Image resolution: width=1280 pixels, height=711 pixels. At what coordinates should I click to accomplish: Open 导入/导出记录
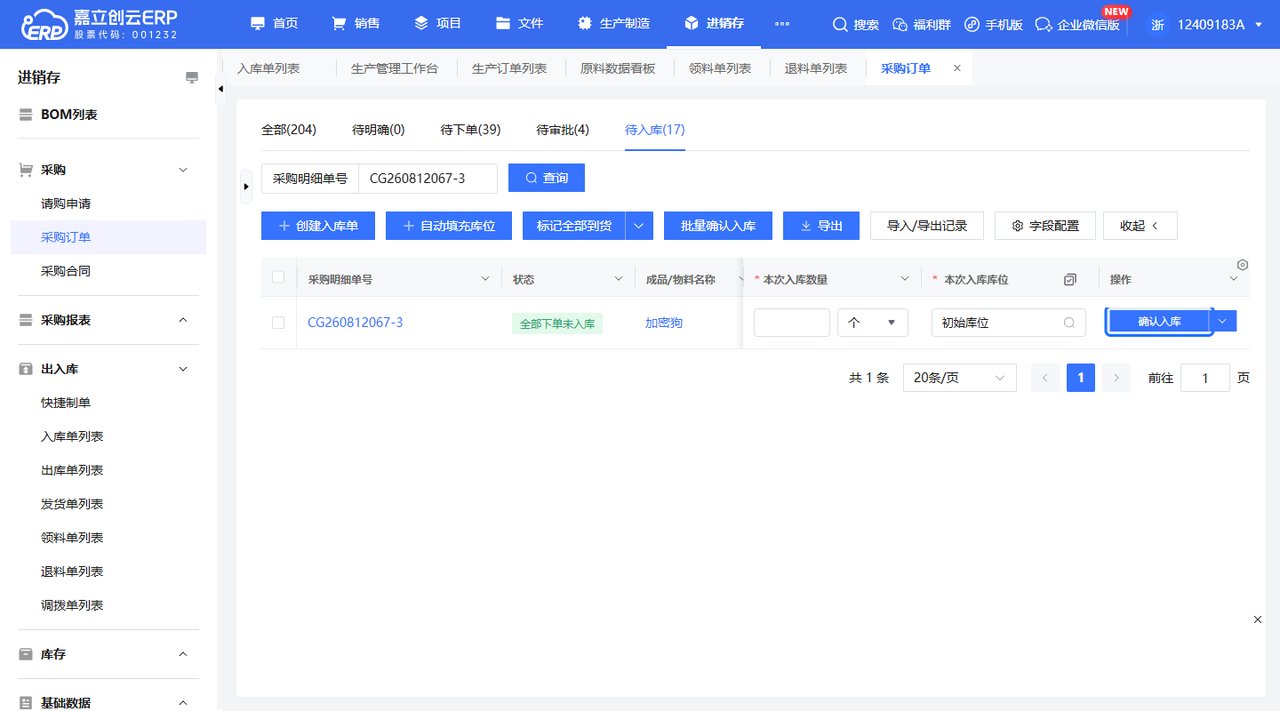pos(927,226)
